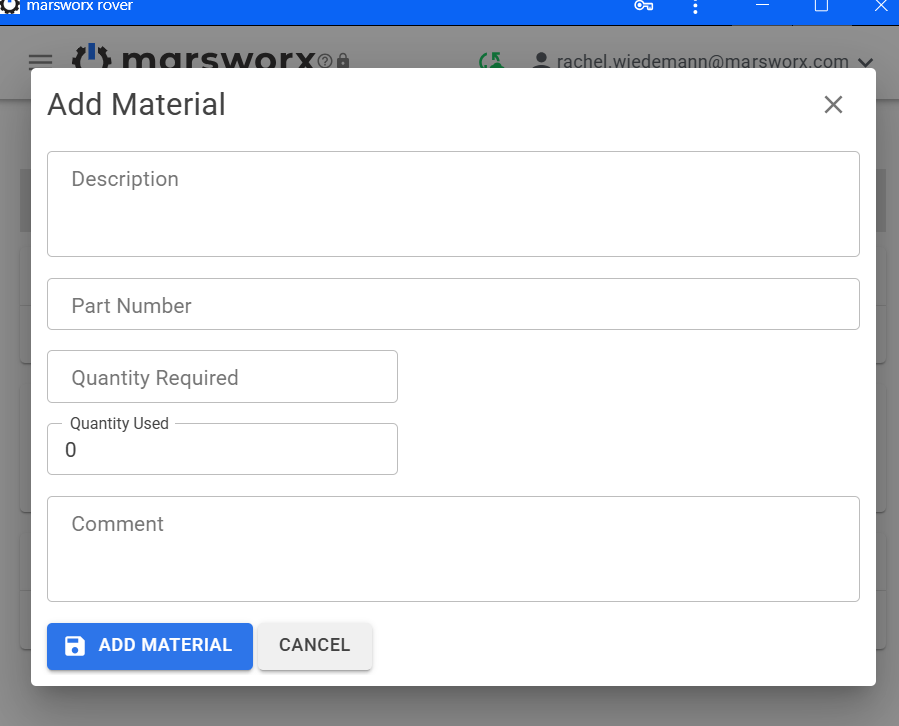The width and height of the screenshot is (899, 726).
Task: Focus the Part Number field
Action: pos(453,304)
